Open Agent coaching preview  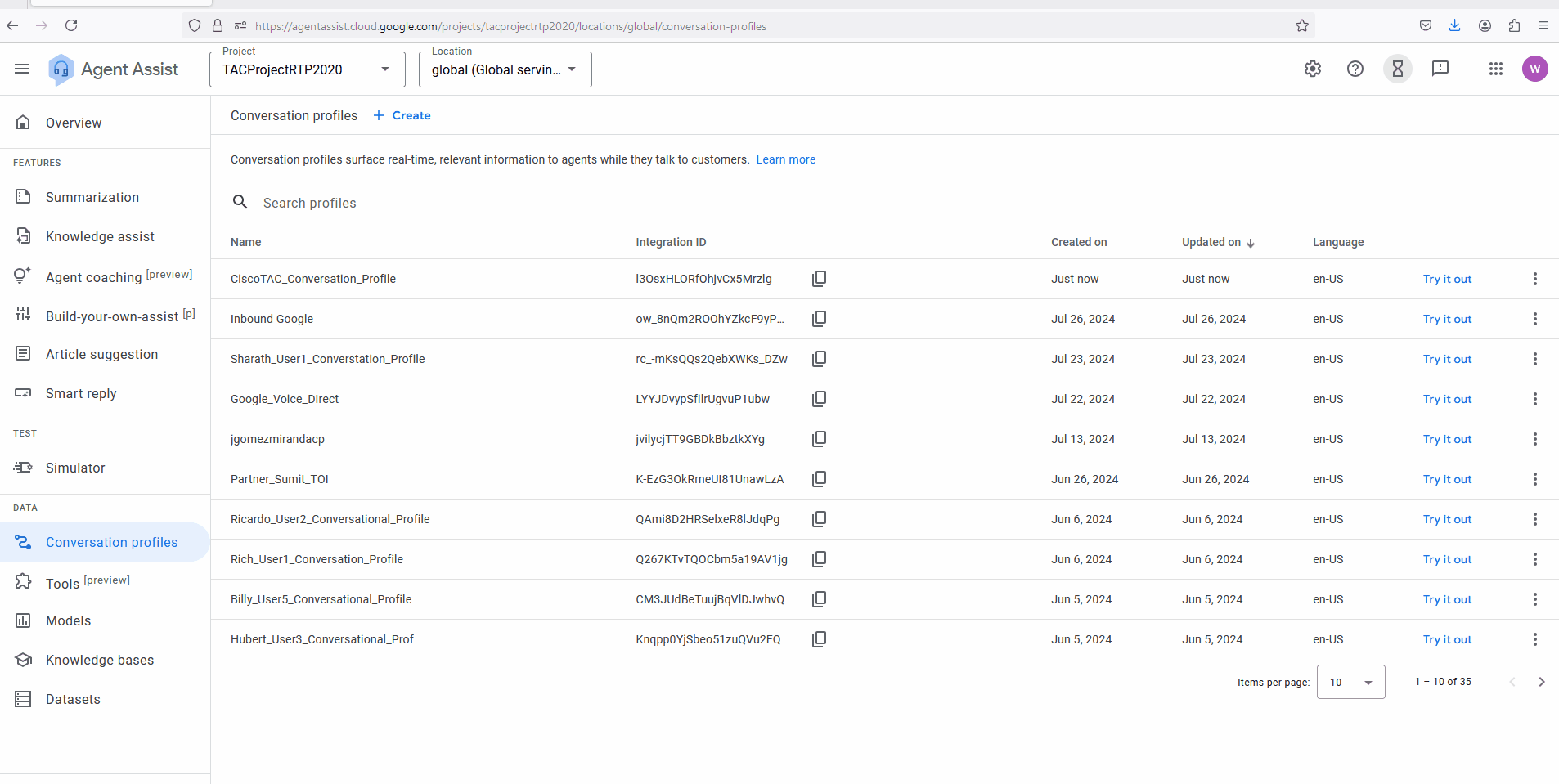pos(105,276)
